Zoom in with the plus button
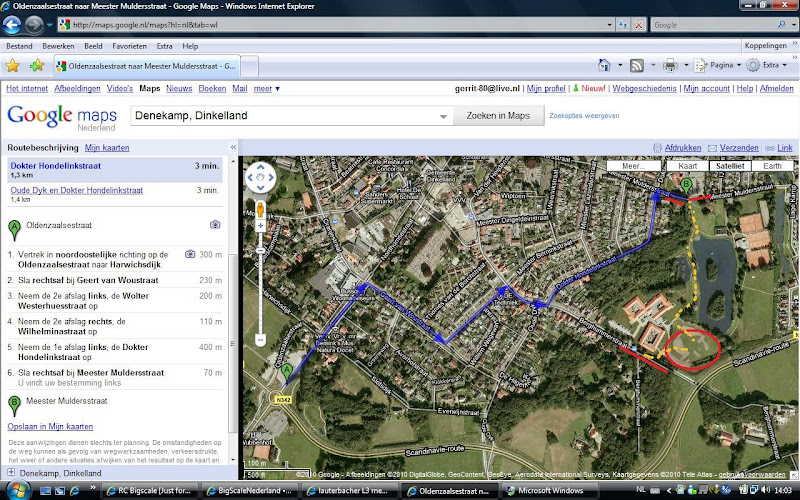 (x=260, y=226)
